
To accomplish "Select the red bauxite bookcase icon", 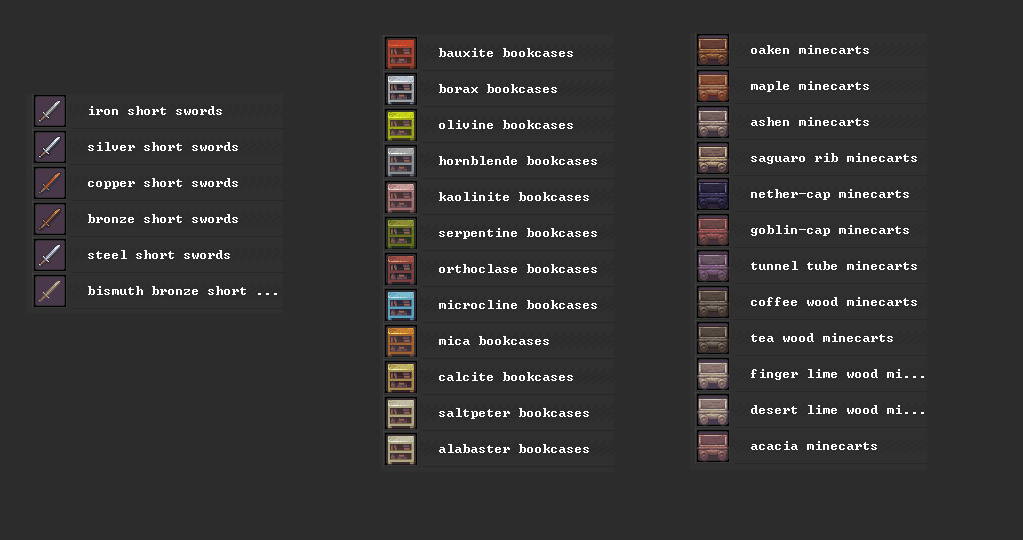I will click(x=401, y=53).
